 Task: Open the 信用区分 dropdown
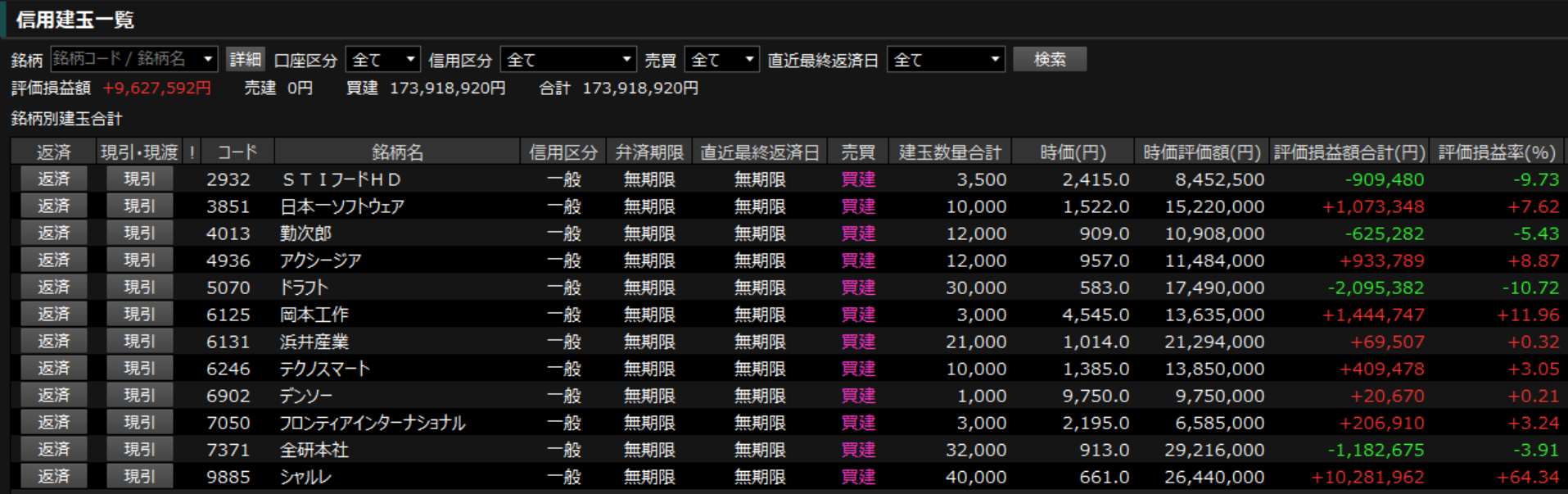coord(567,59)
